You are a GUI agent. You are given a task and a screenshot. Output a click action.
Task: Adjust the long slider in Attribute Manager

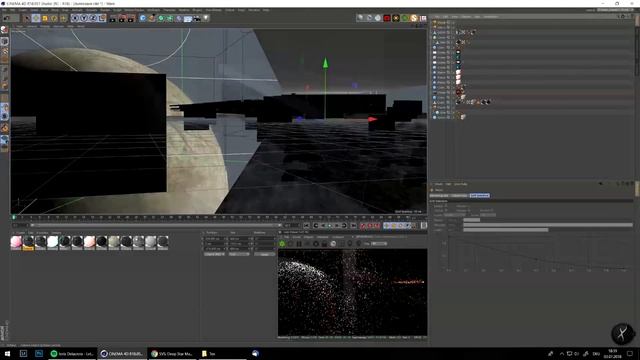pyautogui.click(x=547, y=225)
